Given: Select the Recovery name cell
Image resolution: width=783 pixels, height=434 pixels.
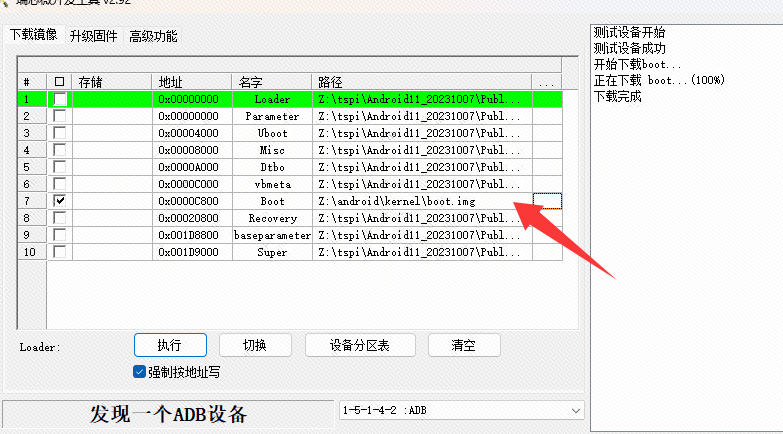Looking at the screenshot, I should click(x=272, y=218).
